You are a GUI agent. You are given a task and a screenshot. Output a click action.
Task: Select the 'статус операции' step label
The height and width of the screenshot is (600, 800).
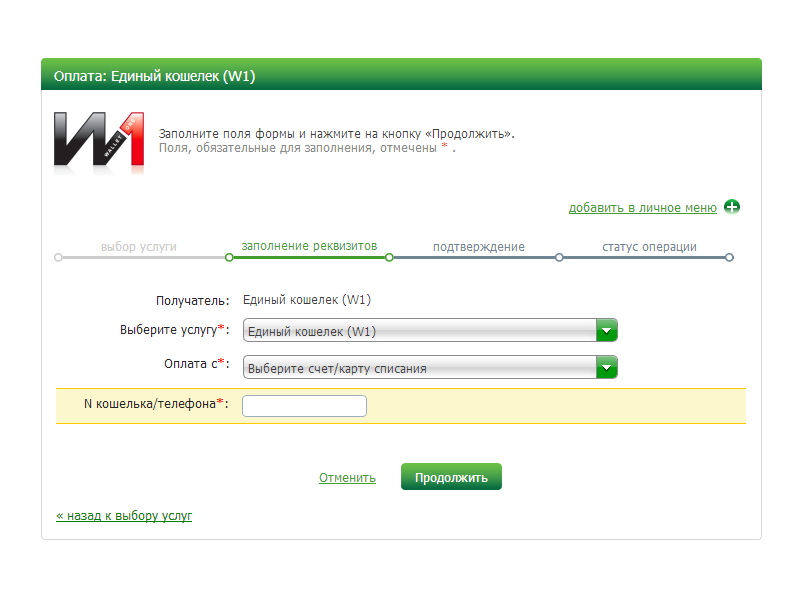coord(649,246)
